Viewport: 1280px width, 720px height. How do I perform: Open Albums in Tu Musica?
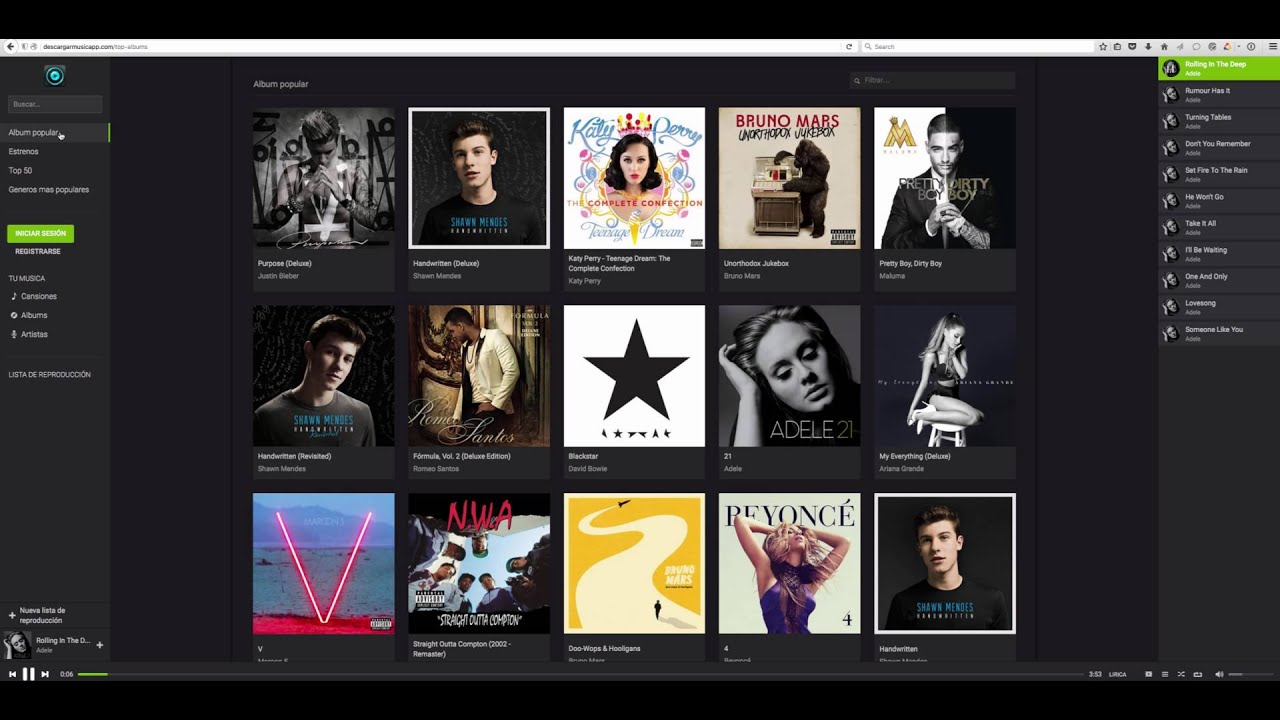pyautogui.click(x=34, y=315)
